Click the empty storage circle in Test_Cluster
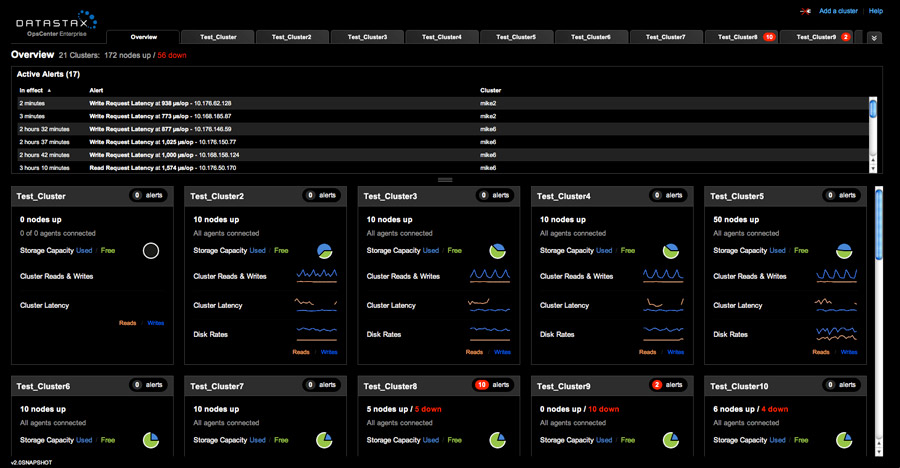 [151, 250]
